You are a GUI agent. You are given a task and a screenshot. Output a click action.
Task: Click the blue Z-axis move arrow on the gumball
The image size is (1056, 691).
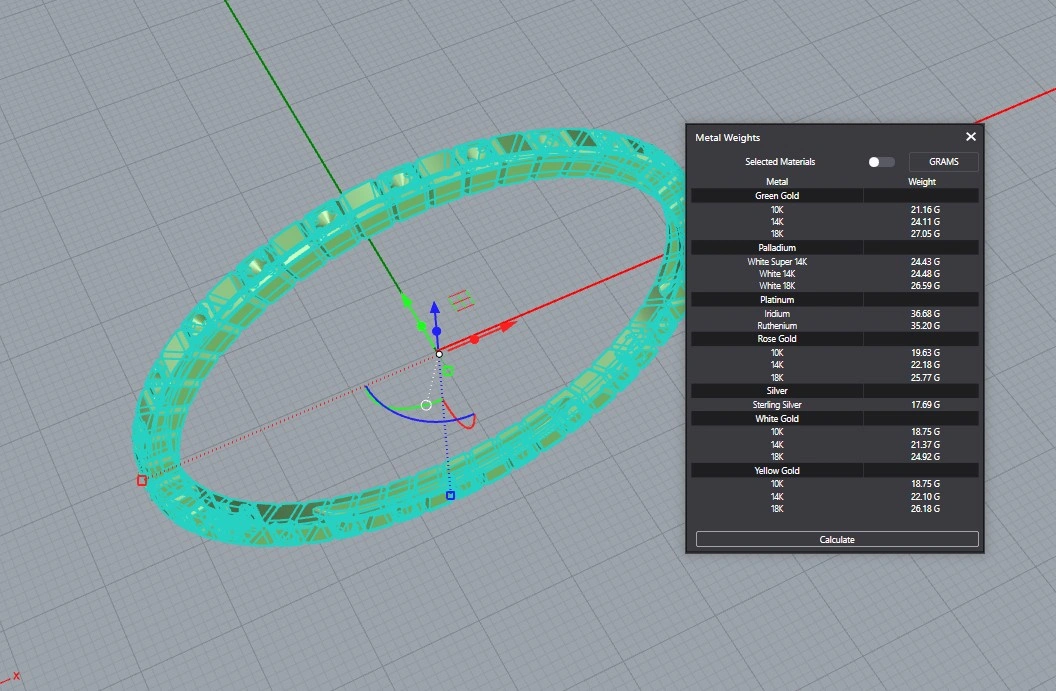pos(436,308)
